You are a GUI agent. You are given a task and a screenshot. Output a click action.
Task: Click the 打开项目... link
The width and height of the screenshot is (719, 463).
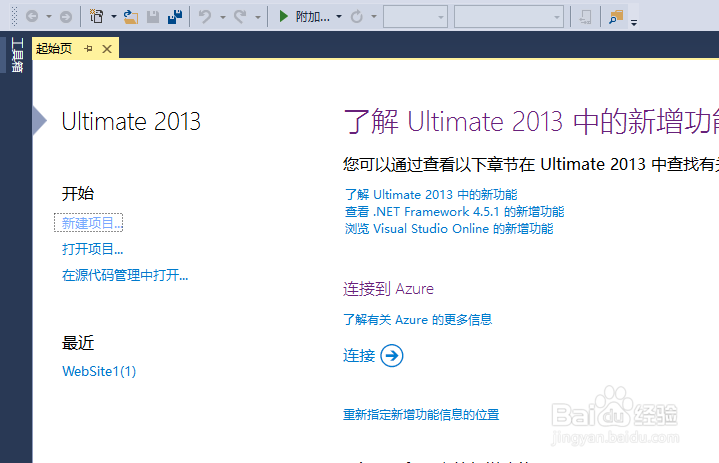[93, 249]
